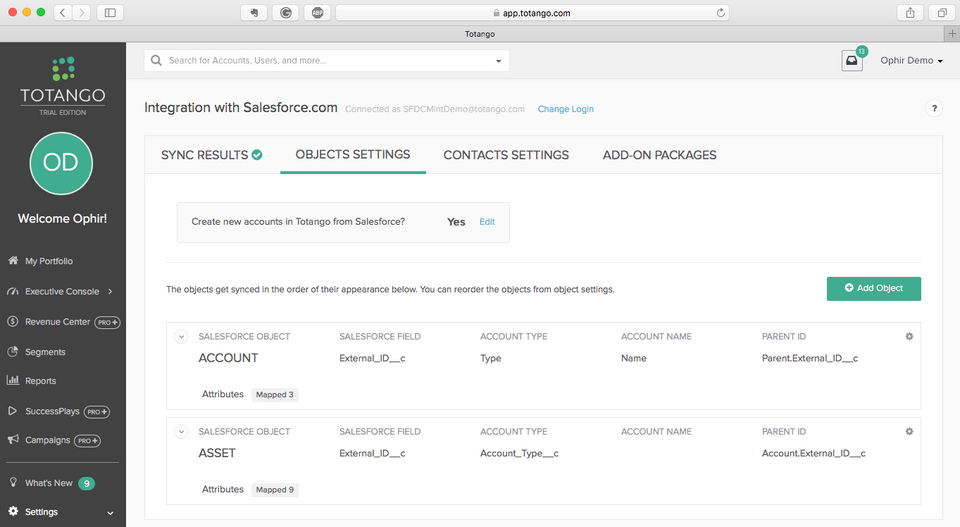
Task: Open My Portfolio home icon
Action: [x=13, y=260]
